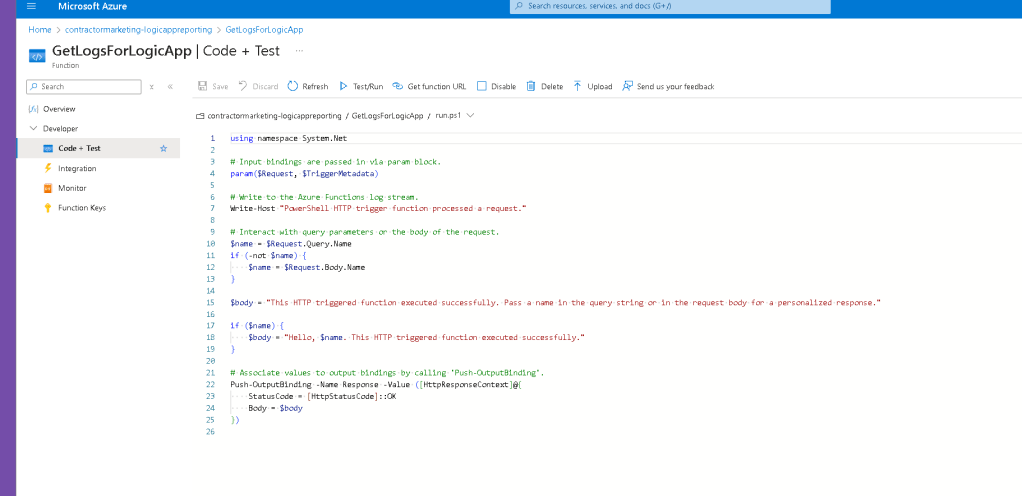
Task: Open the Integration menu item
Action: pyautogui.click(x=77, y=168)
